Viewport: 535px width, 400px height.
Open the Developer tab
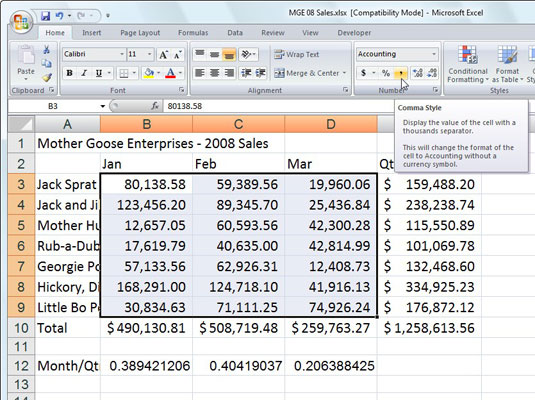click(354, 33)
